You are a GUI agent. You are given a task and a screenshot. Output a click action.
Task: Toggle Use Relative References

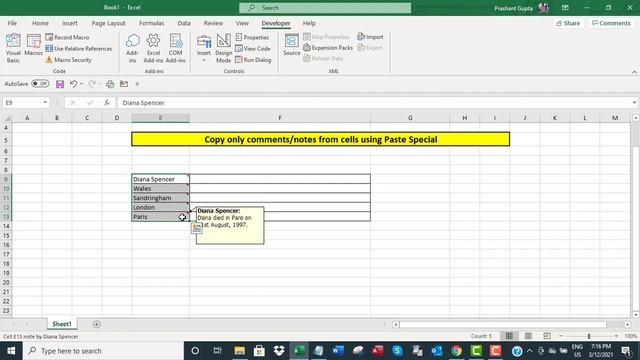tap(78, 49)
